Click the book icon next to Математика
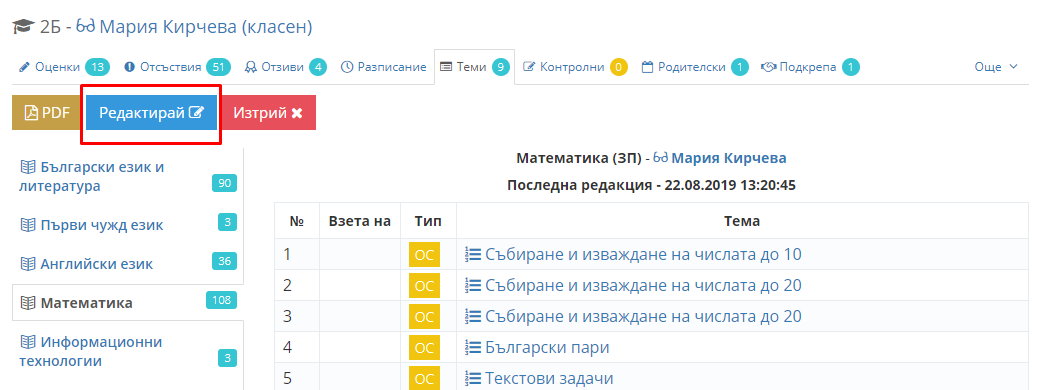Viewport: 1041px width, 390px height. click(27, 303)
